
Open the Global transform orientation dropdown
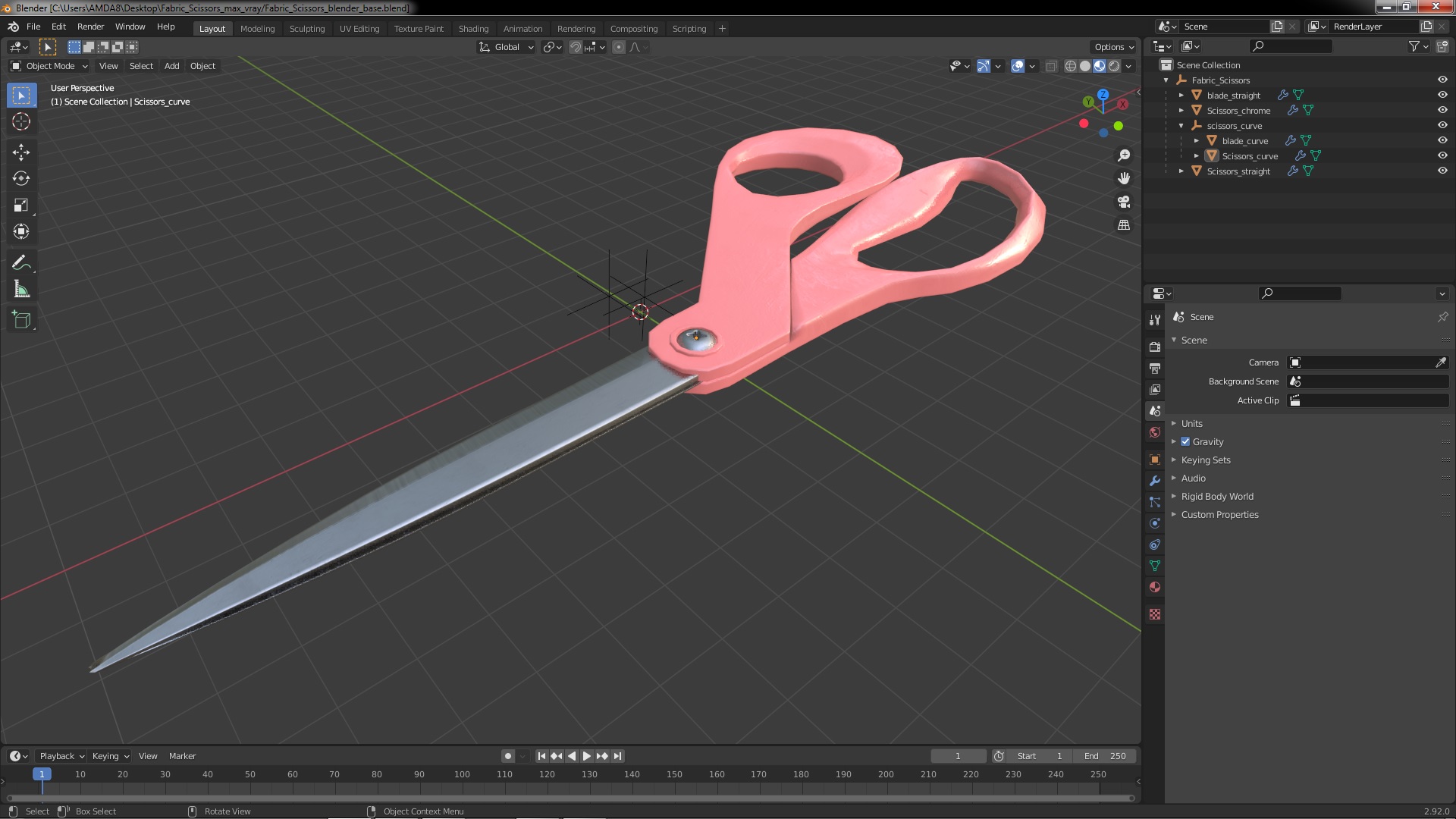pyautogui.click(x=506, y=47)
